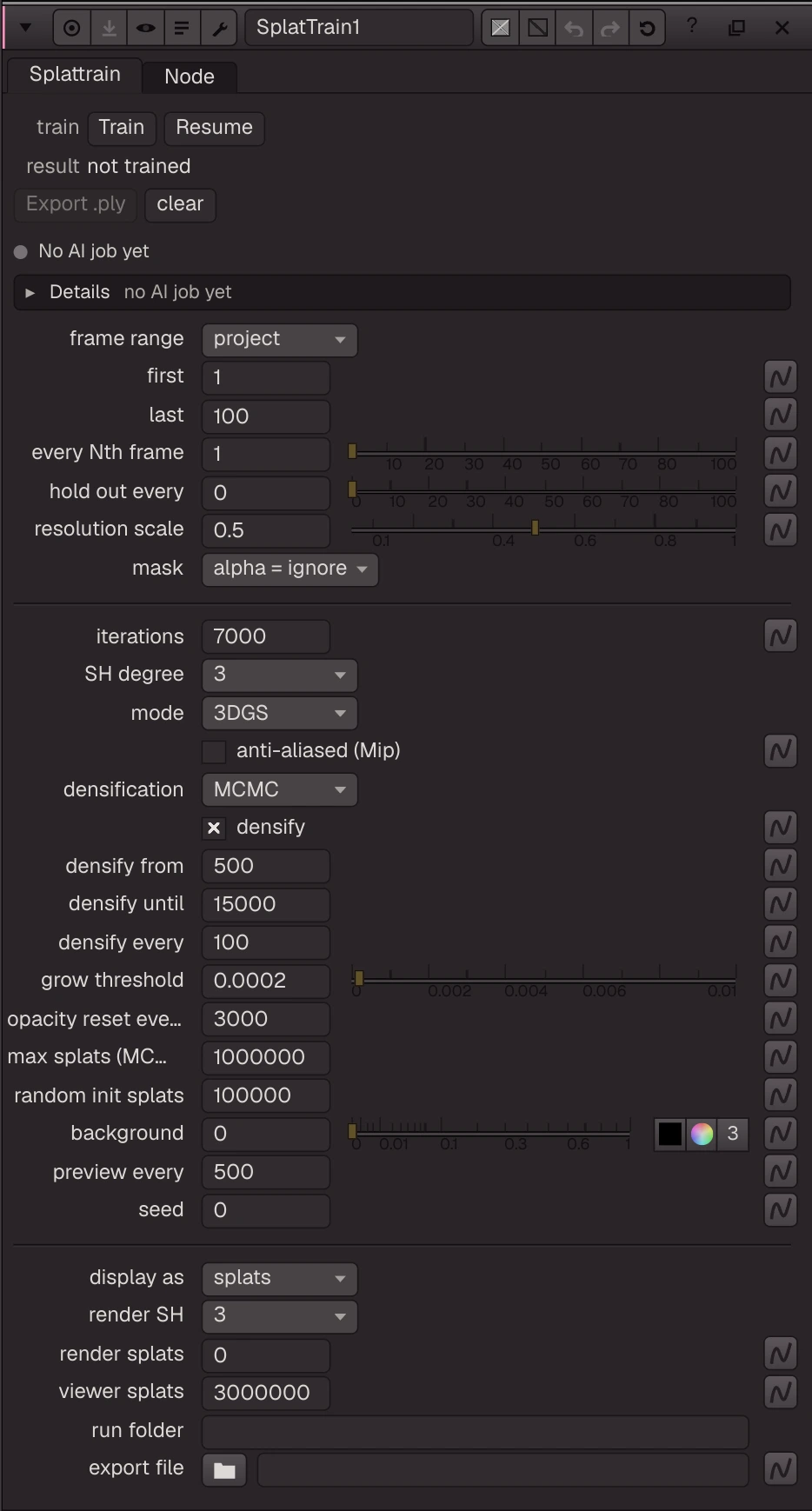Click the iterations input field
The width and height of the screenshot is (812, 1511).
pos(266,636)
